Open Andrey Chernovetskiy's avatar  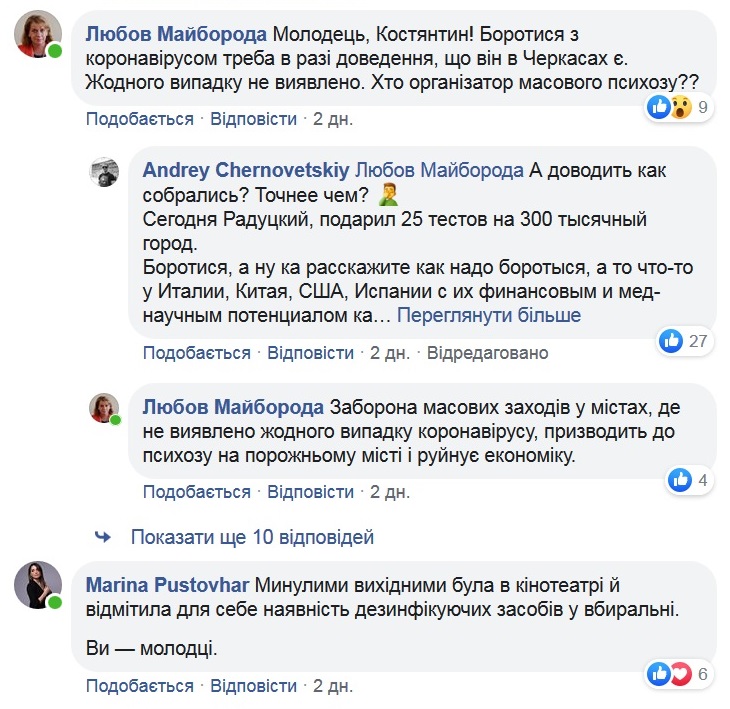point(104,172)
